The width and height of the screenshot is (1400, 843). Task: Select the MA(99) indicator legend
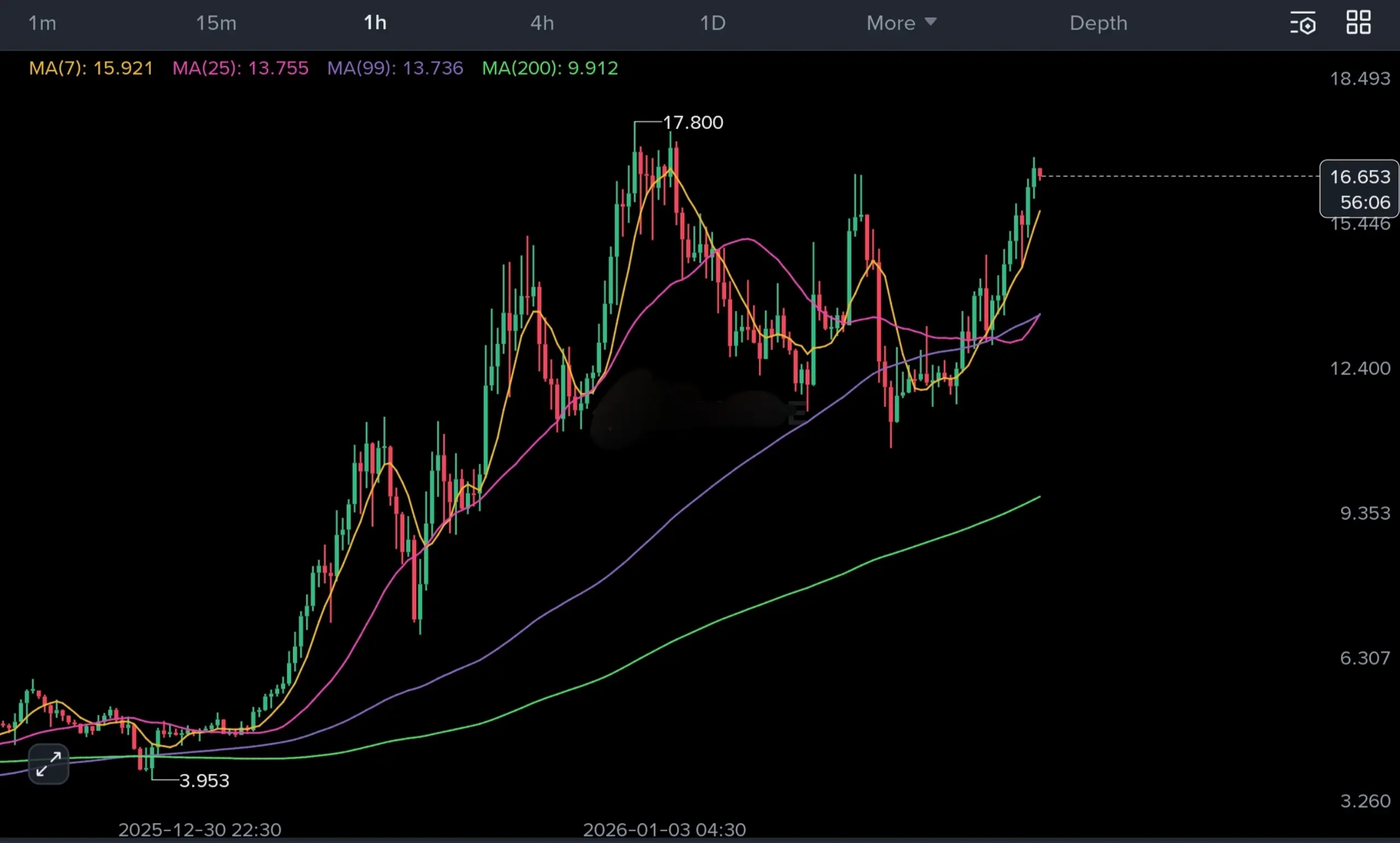click(395, 68)
